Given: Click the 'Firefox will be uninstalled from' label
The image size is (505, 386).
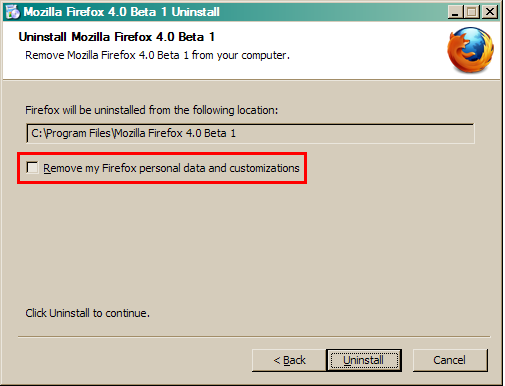Looking at the screenshot, I should click(151, 110).
